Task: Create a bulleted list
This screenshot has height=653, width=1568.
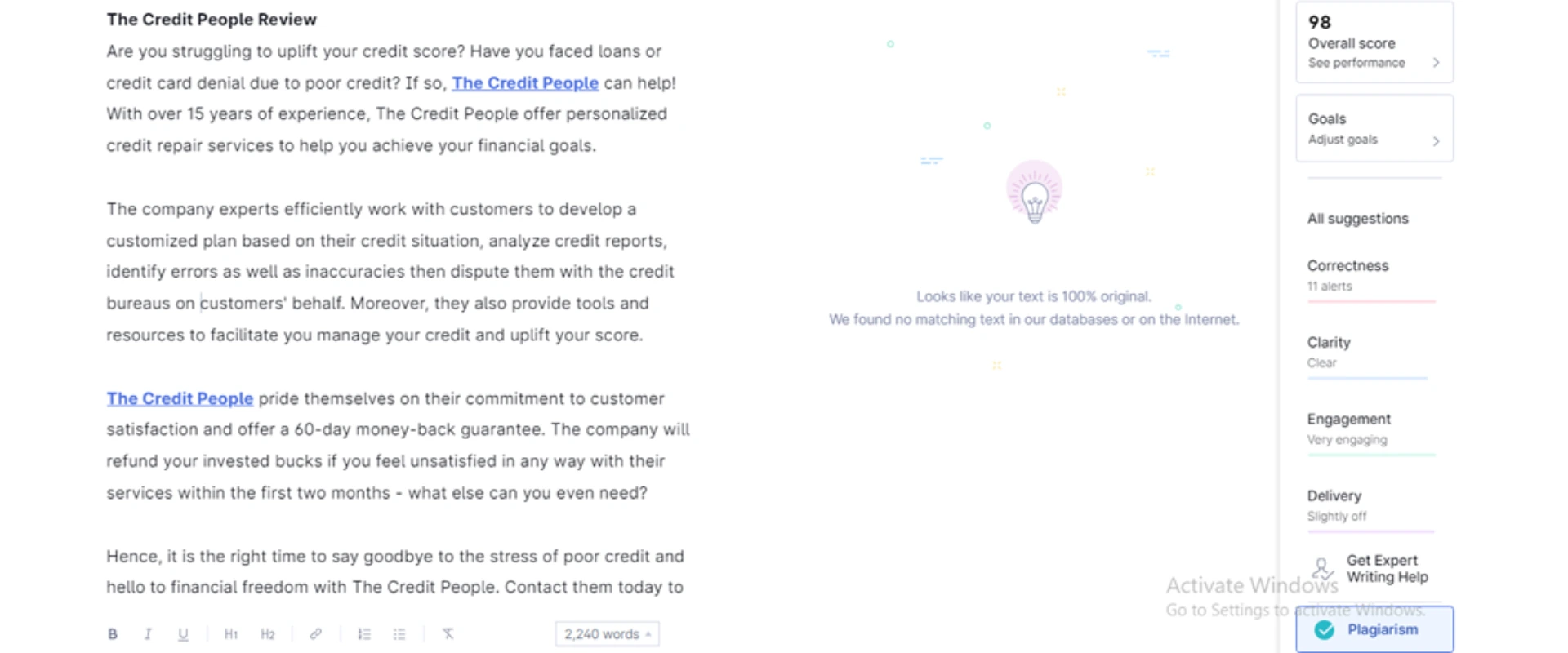Action: 399,634
